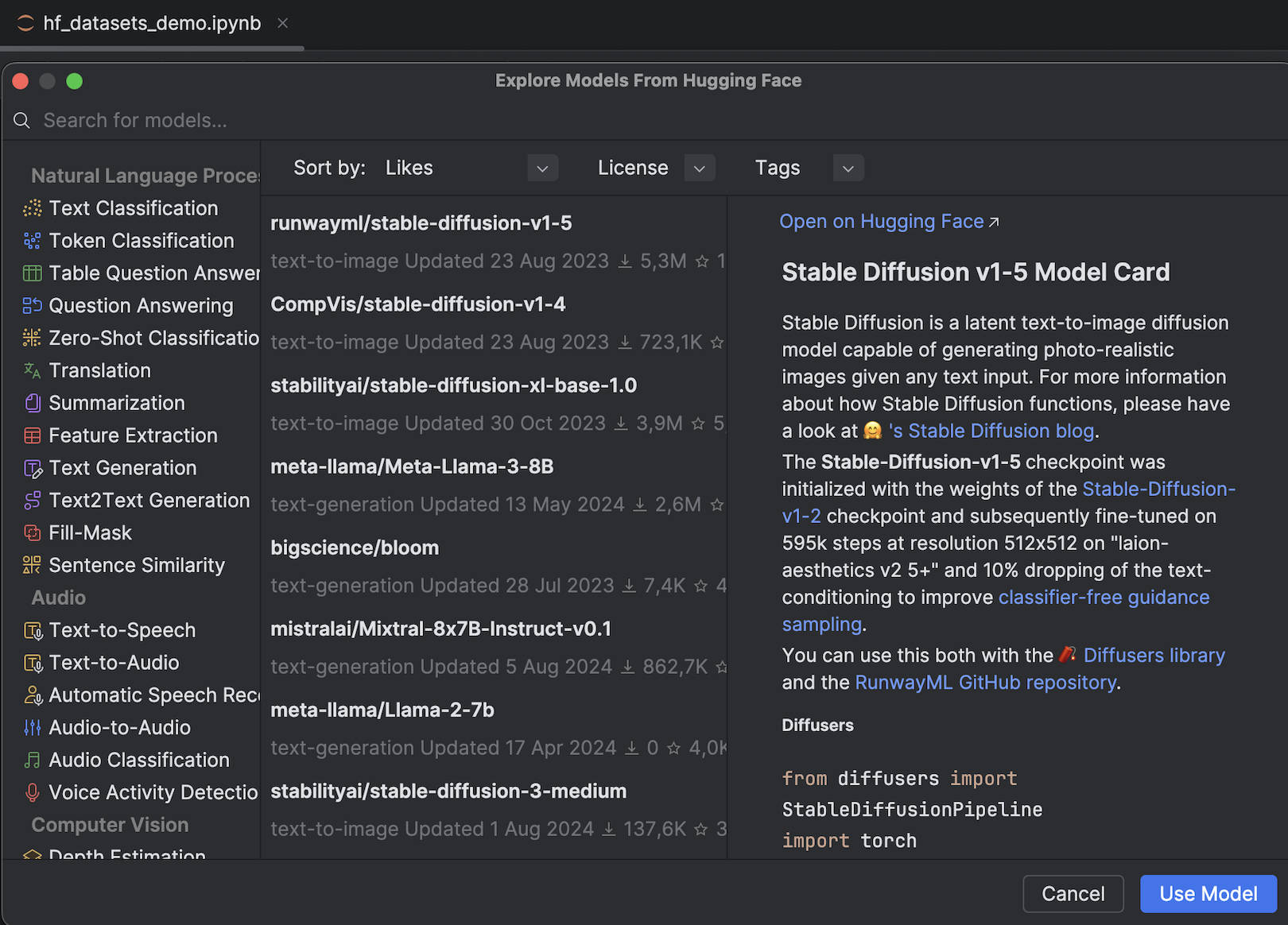Click the Audio Classification icon

pyautogui.click(x=32, y=760)
